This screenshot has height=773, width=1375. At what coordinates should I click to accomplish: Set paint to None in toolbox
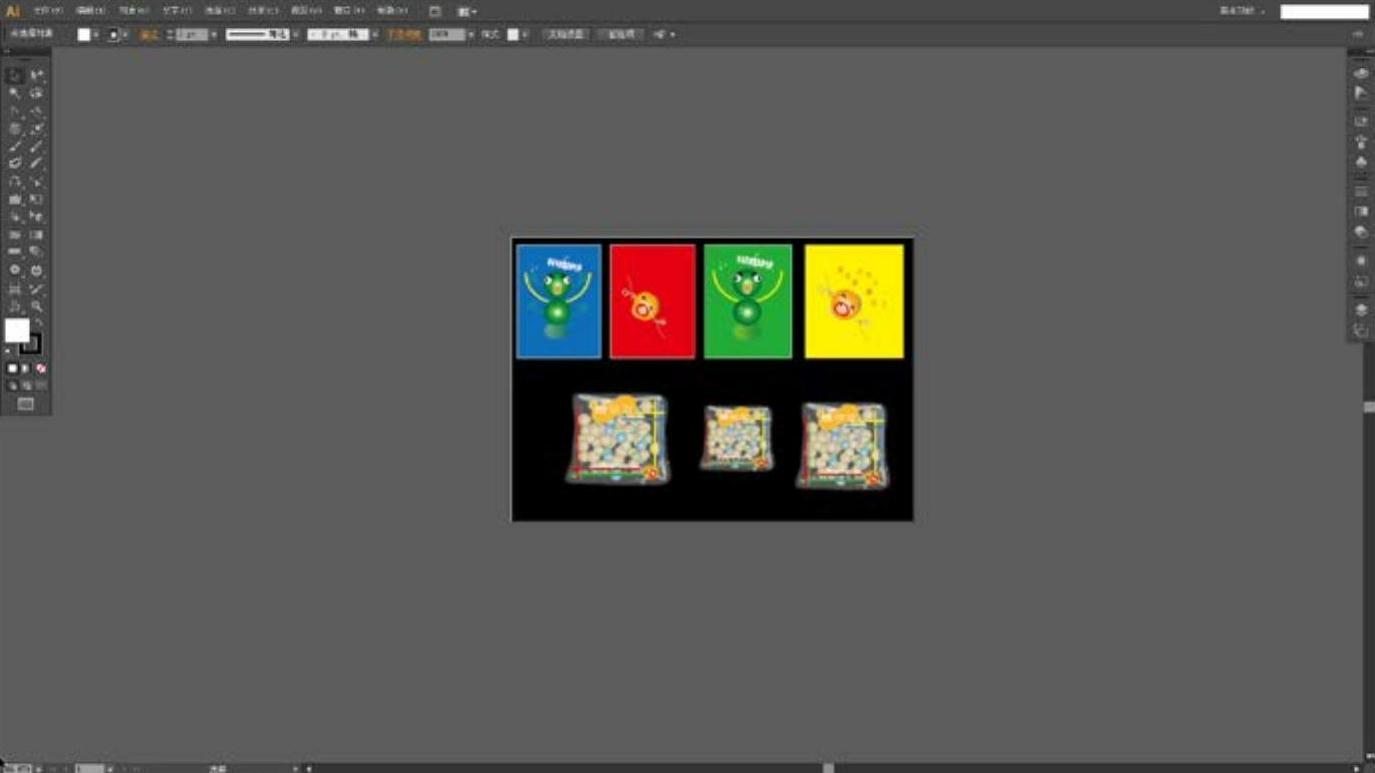pos(41,368)
